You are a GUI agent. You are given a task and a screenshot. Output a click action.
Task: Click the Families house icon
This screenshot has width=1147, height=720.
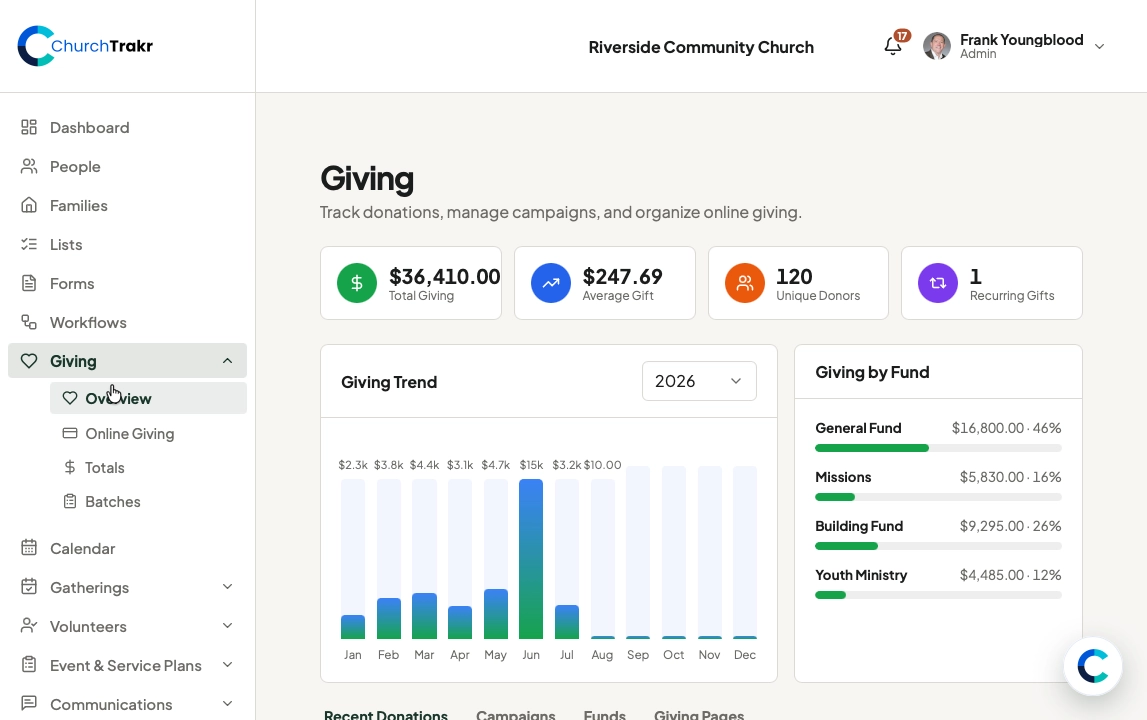[x=29, y=205]
